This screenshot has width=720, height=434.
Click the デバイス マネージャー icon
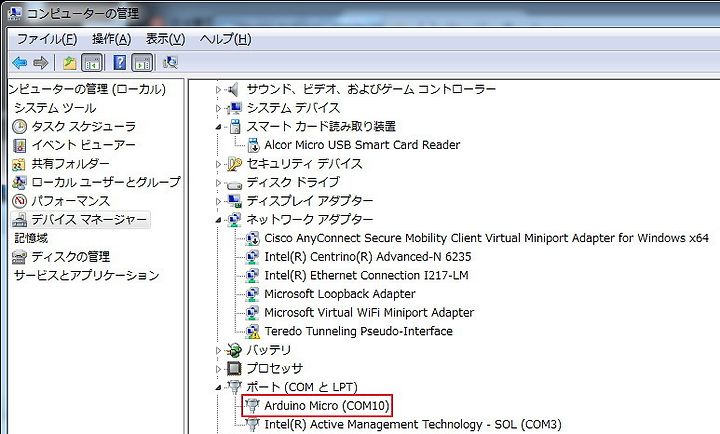point(19,220)
